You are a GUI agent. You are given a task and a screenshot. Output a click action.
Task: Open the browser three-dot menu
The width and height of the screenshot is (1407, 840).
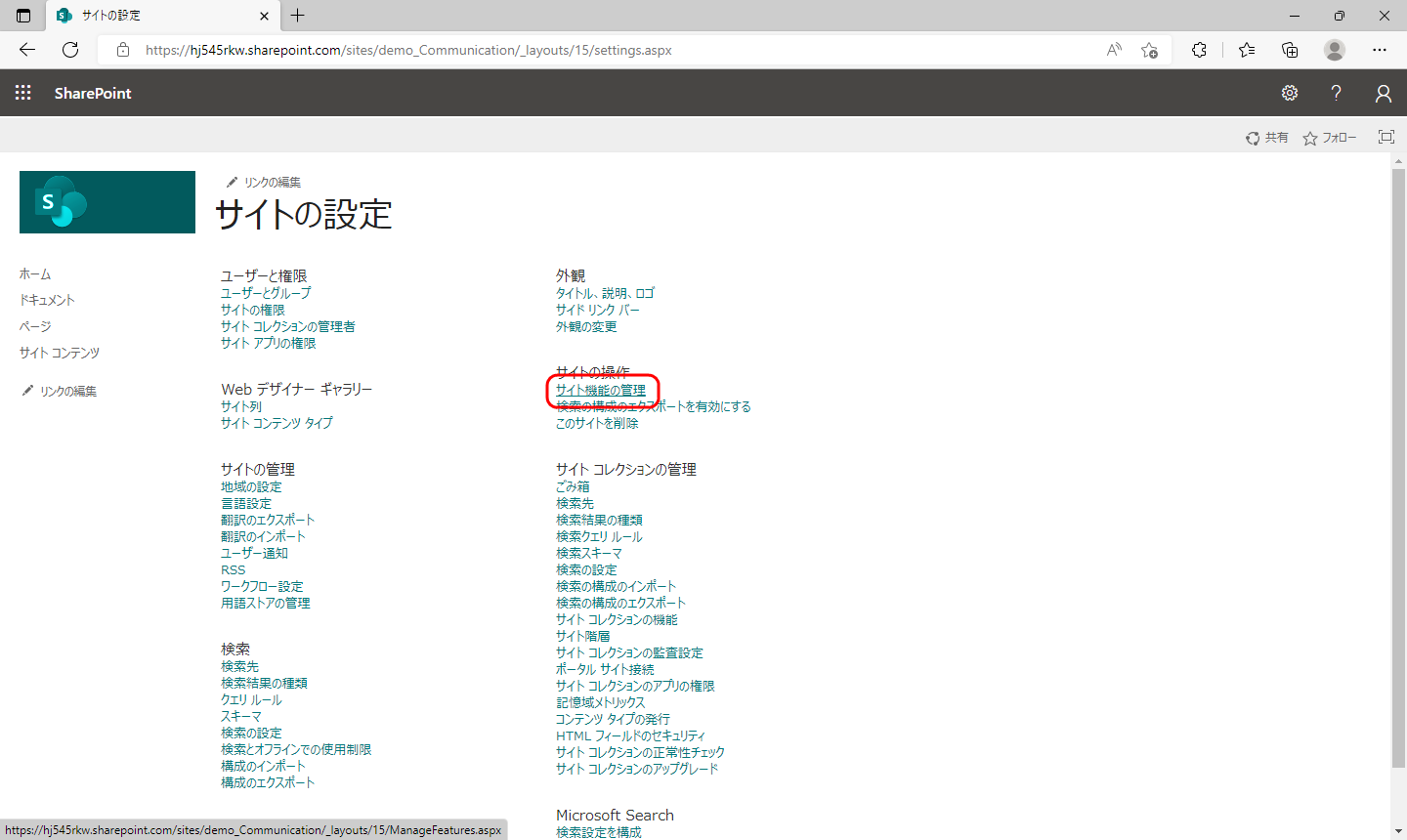[x=1379, y=50]
